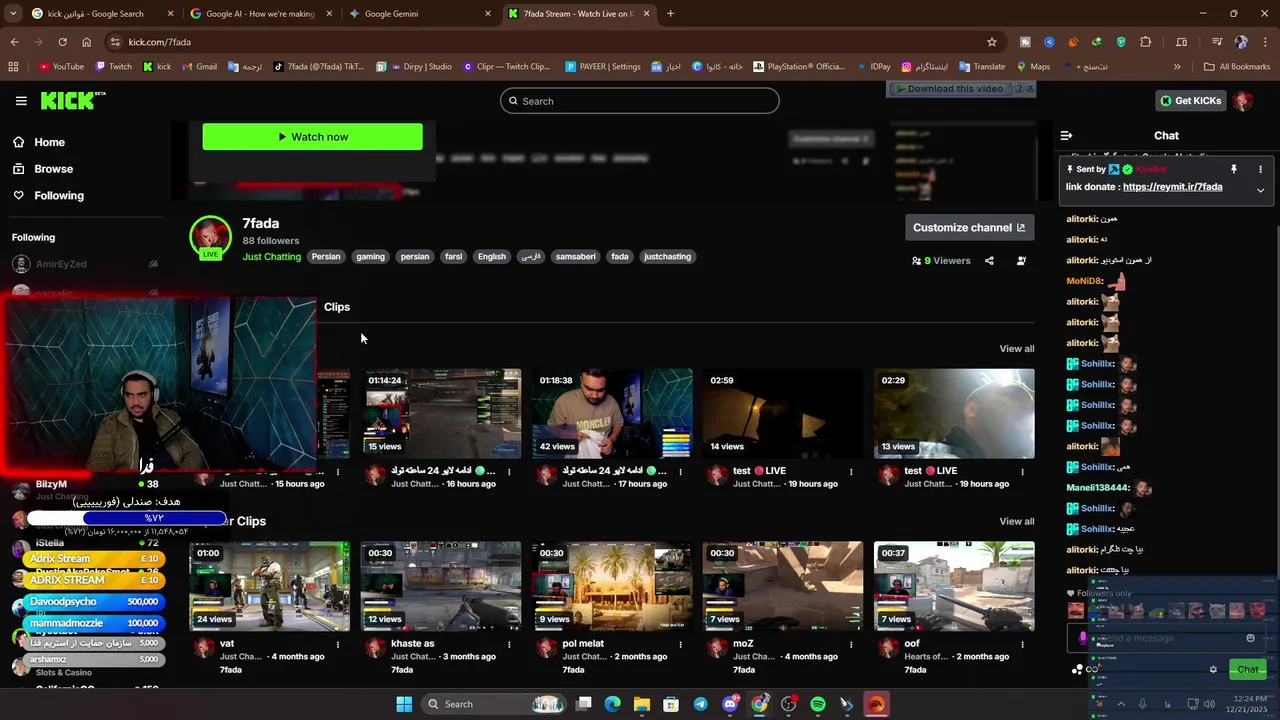1280x720 pixels.
Task: Click View all for Clips row
Action: pyautogui.click(x=1016, y=522)
